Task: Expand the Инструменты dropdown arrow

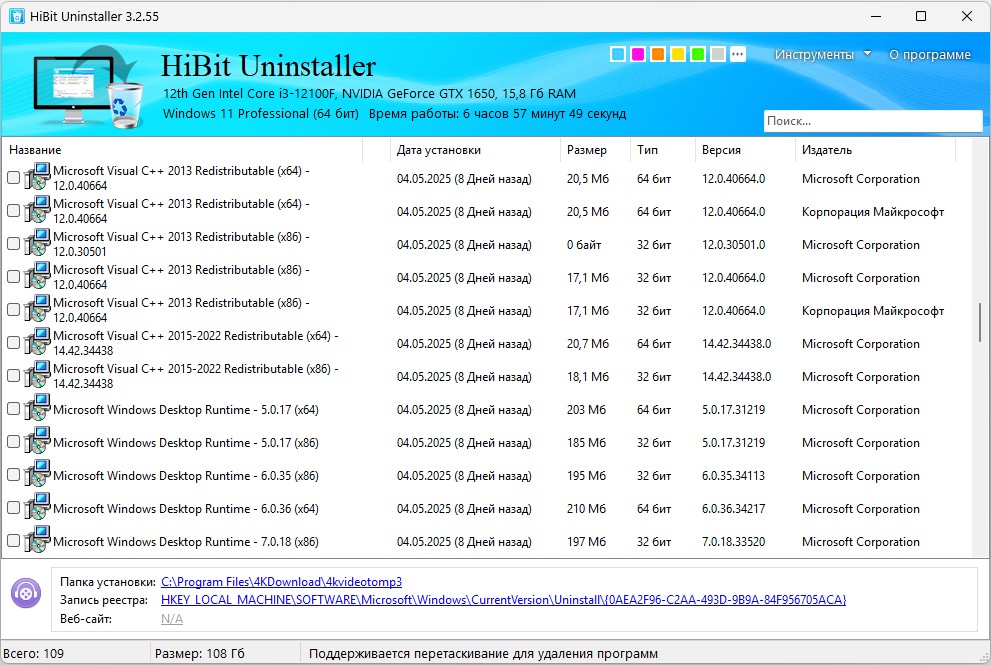Action: (x=867, y=54)
